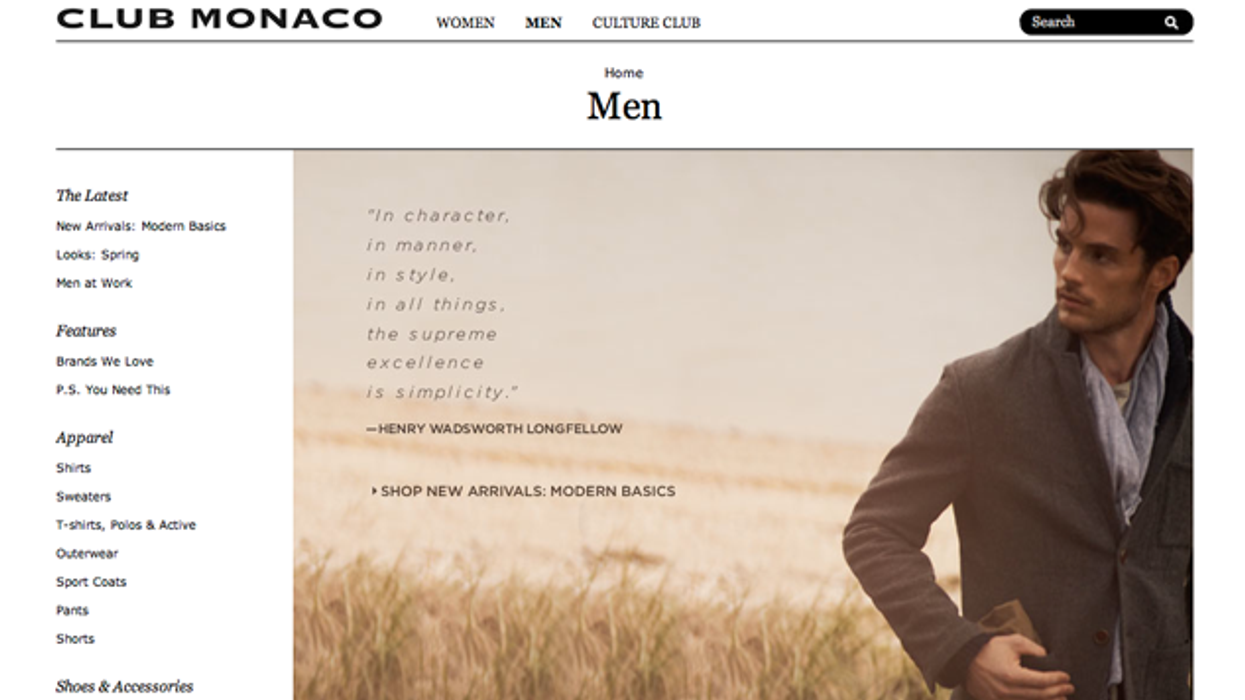The image size is (1245, 700).
Task: Browse the Pants category
Action: click(x=72, y=610)
